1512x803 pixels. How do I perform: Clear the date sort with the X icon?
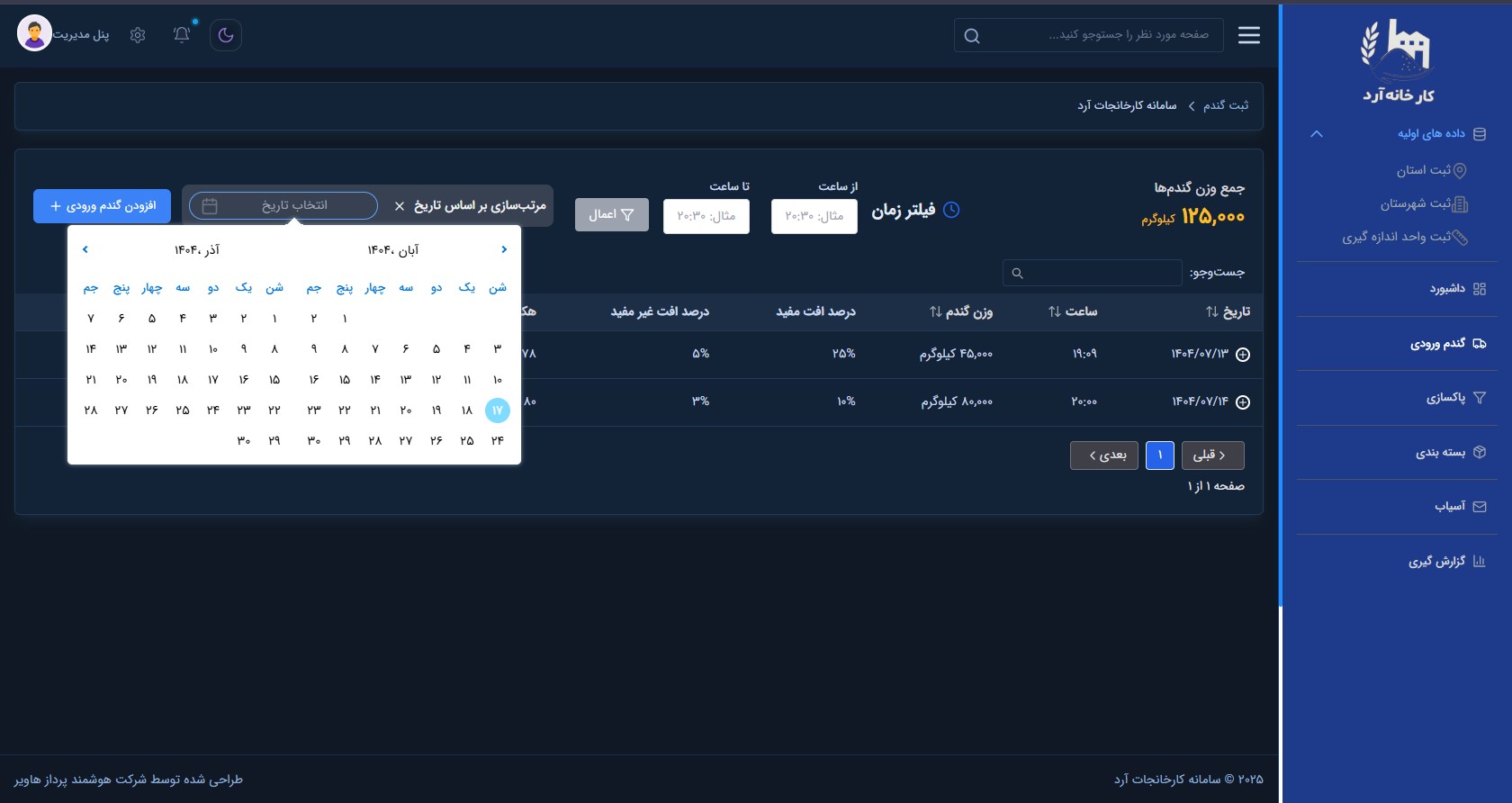tap(400, 206)
